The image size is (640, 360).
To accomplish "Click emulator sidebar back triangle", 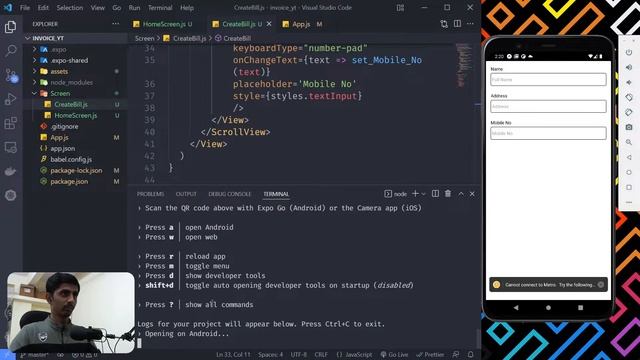I will (629, 158).
